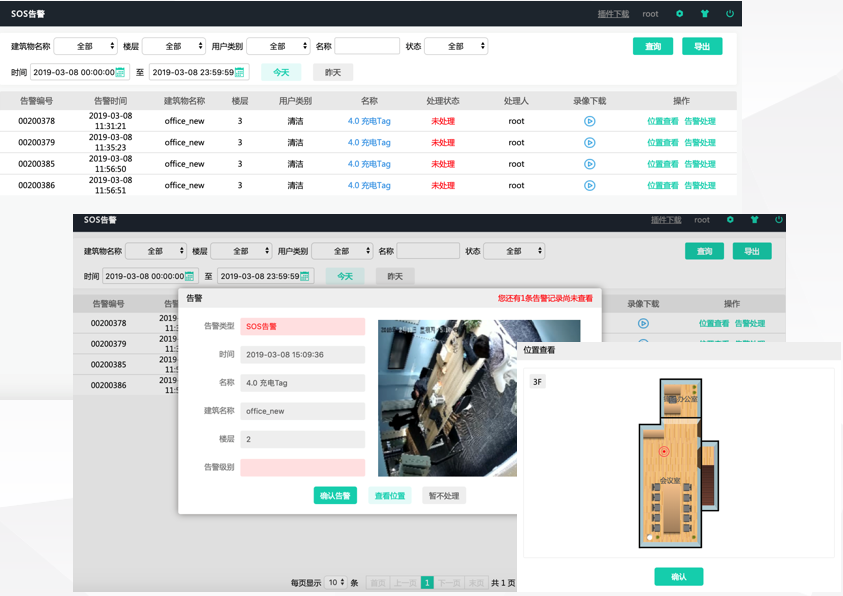Click start time field in top window
Screen dimensions: 843x596
click(x=80, y=72)
